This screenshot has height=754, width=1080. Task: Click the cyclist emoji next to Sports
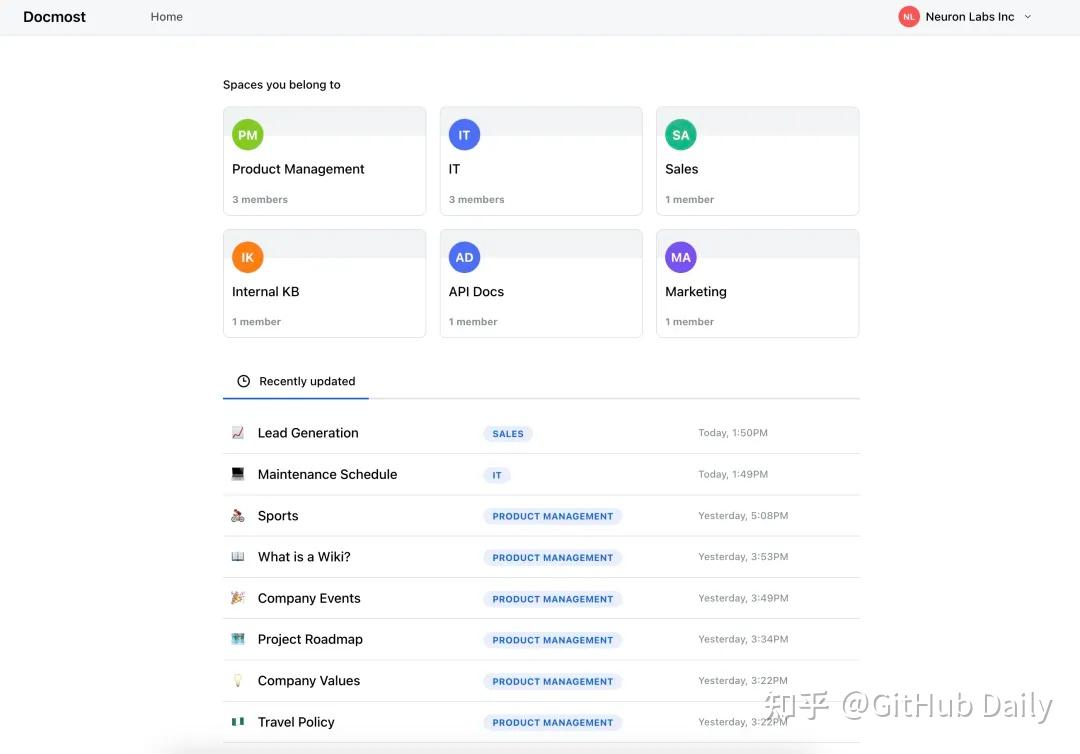[x=238, y=515]
